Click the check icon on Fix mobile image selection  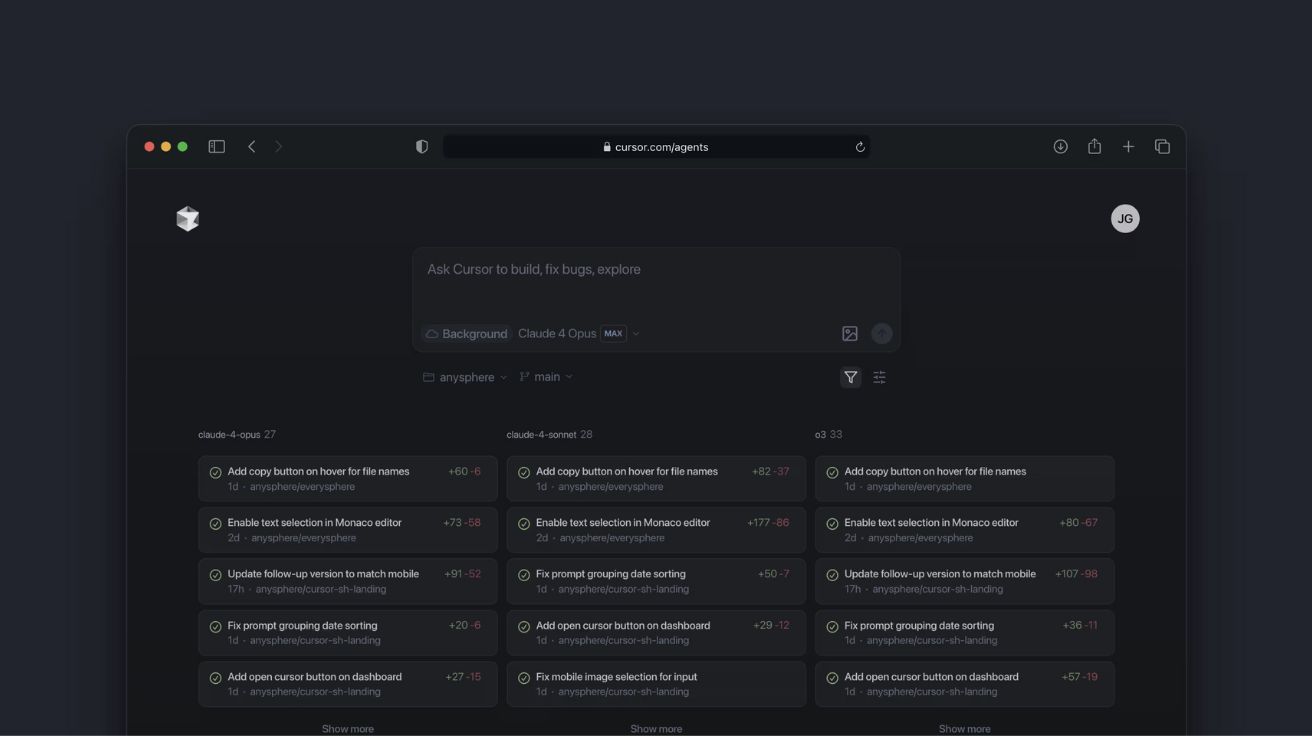524,678
